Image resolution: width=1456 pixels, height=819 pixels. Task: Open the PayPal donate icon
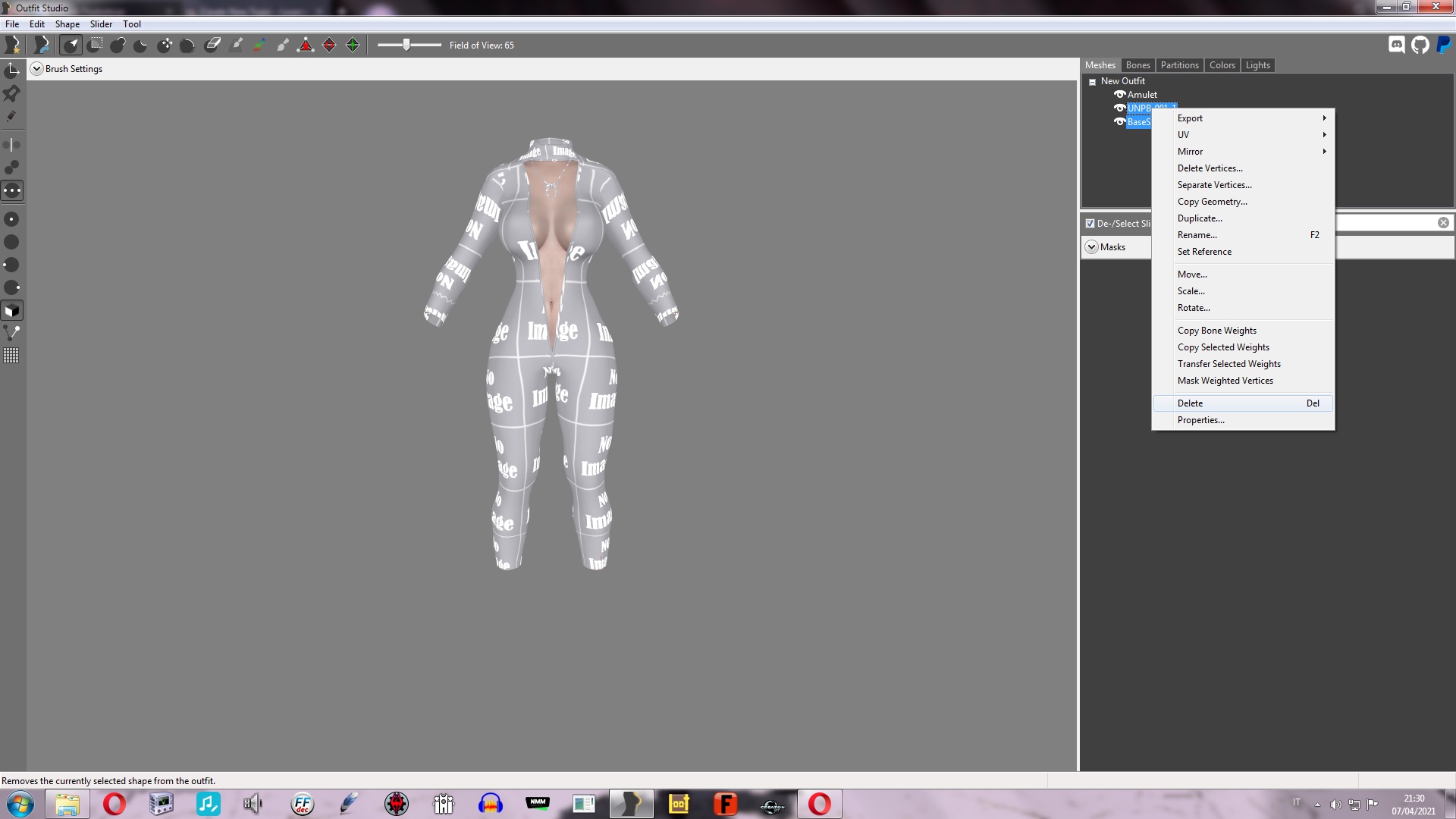click(x=1444, y=45)
